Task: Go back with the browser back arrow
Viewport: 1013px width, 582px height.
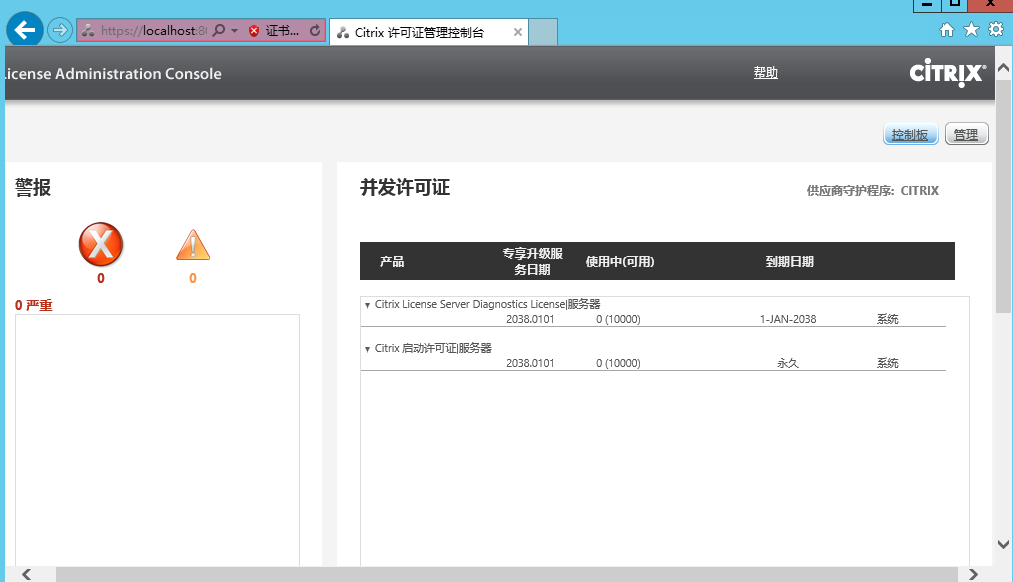Action: 25,30
